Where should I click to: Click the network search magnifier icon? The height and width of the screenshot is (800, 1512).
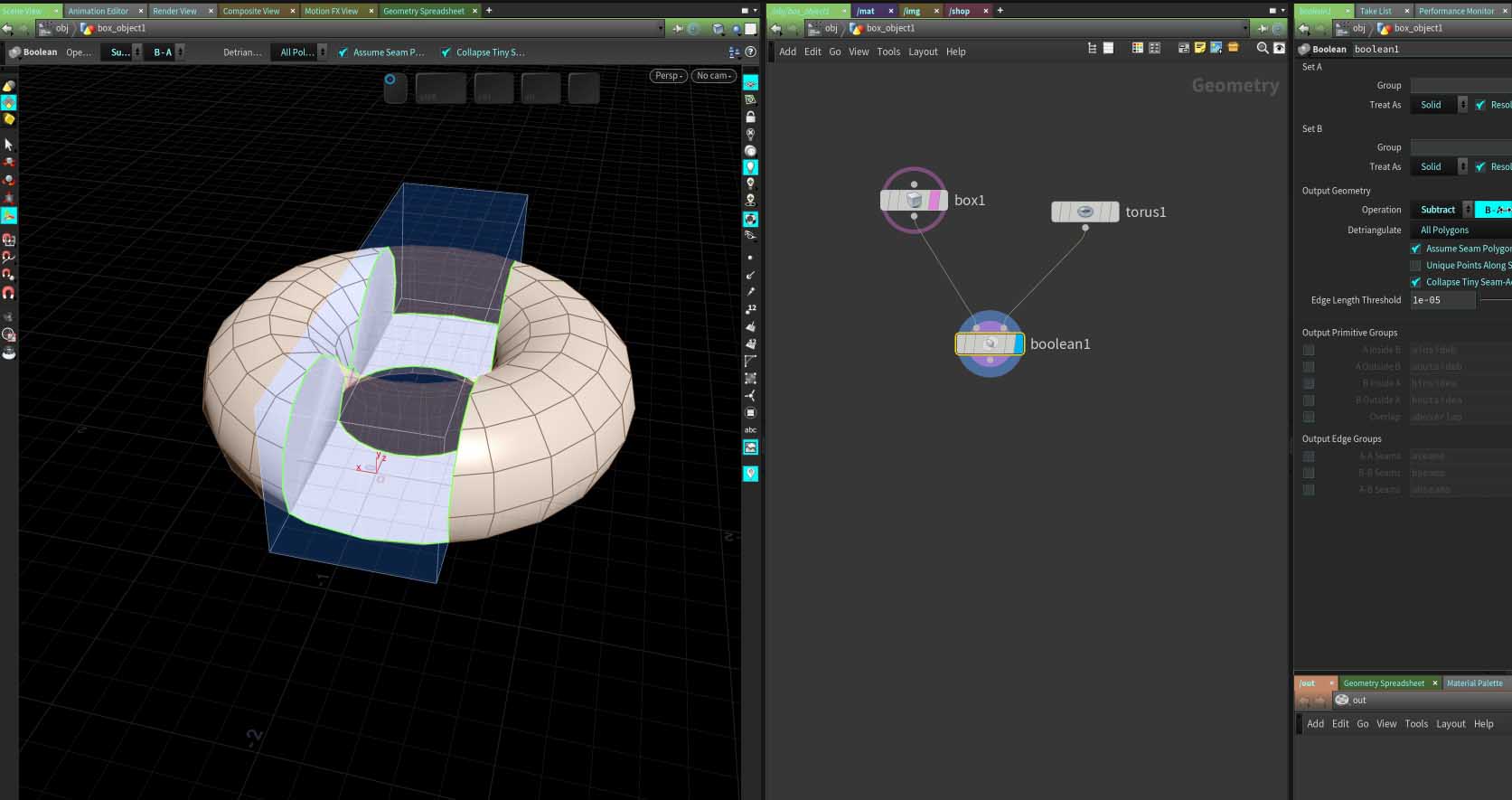pos(1263,49)
